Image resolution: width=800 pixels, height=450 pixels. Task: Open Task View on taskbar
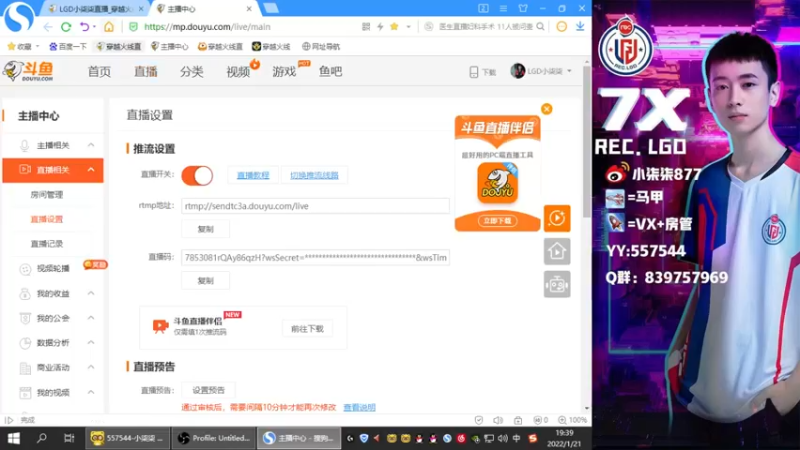(x=69, y=438)
